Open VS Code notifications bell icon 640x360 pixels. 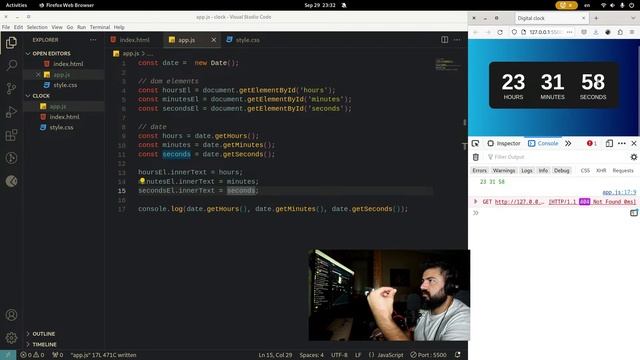tap(458, 355)
